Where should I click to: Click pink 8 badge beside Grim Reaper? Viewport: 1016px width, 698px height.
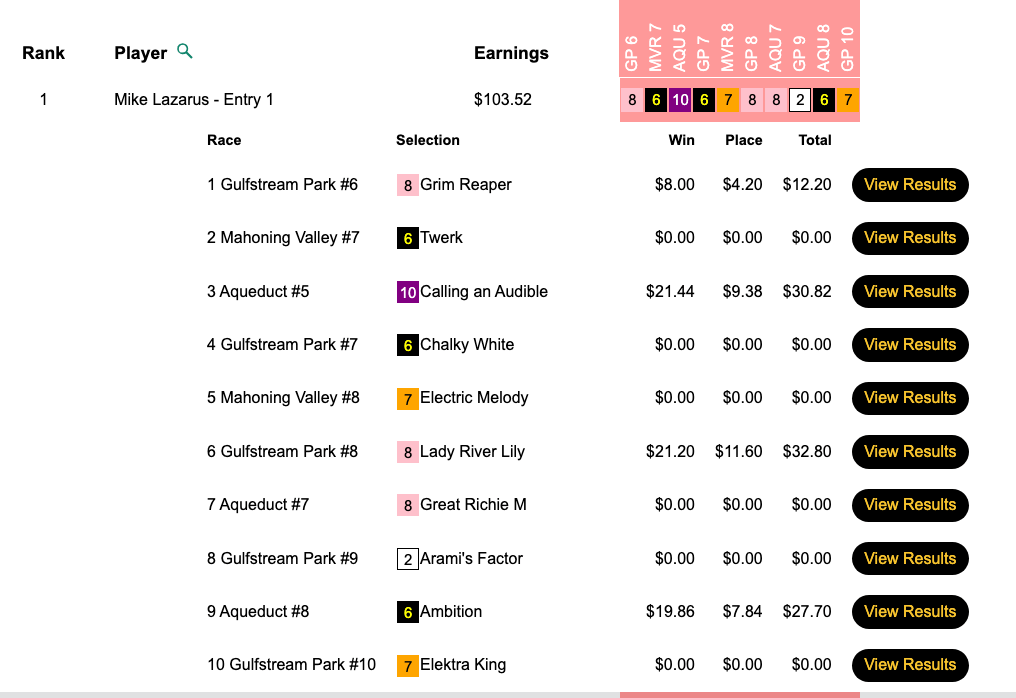point(407,185)
